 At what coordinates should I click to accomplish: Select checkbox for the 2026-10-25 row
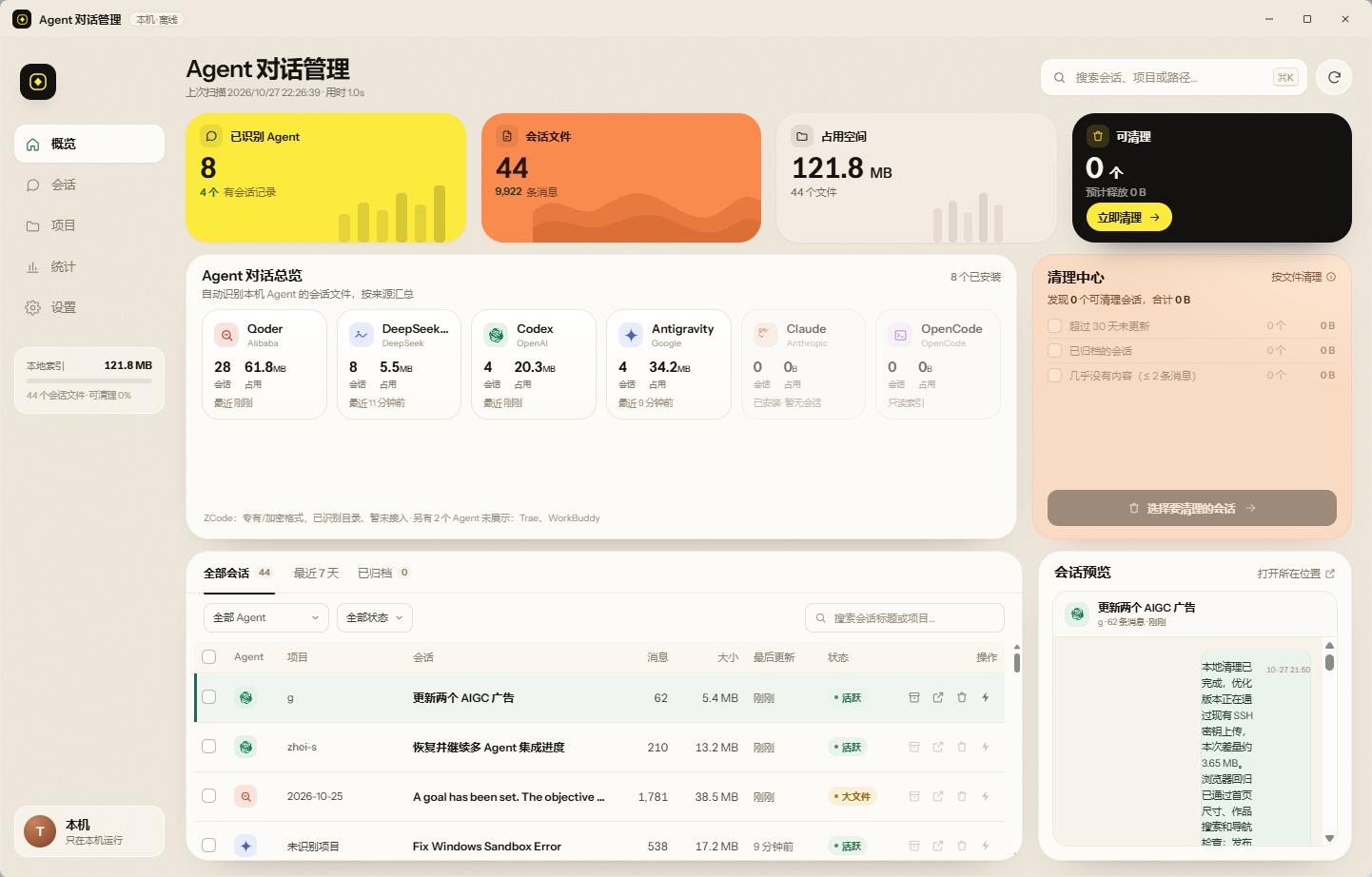point(209,796)
